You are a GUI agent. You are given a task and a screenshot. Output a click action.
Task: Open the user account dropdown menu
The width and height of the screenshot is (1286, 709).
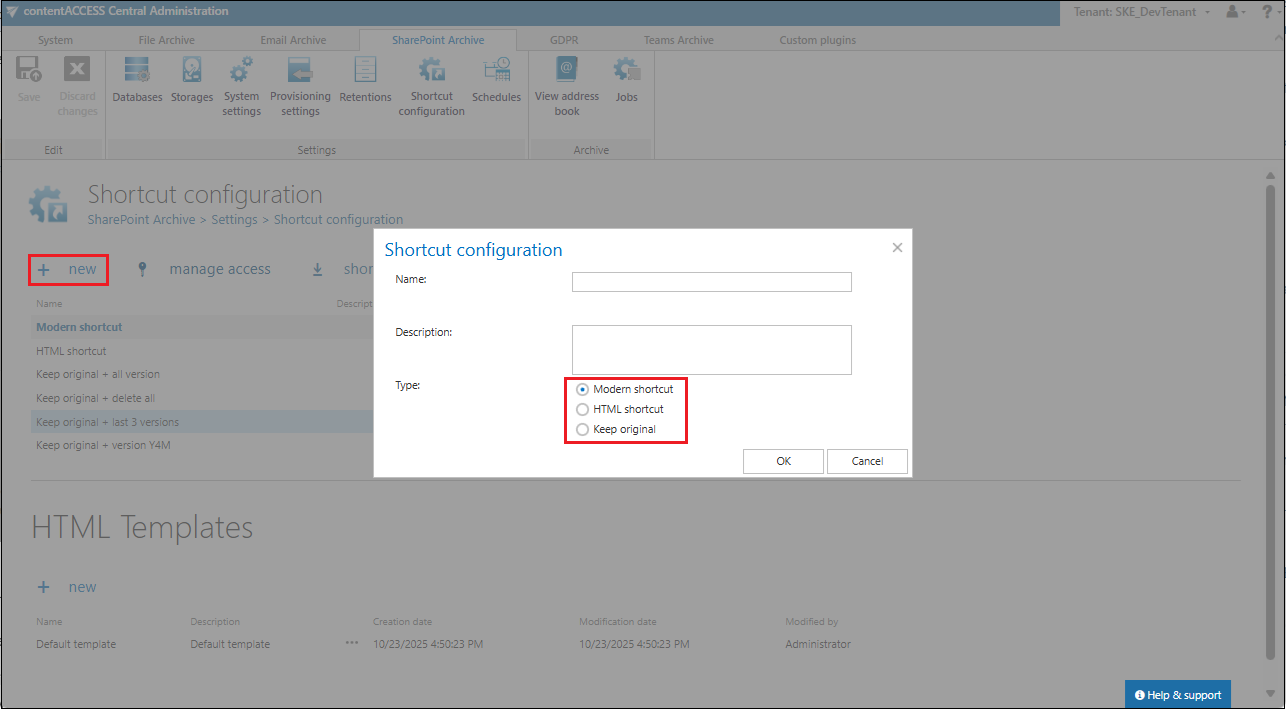1236,11
